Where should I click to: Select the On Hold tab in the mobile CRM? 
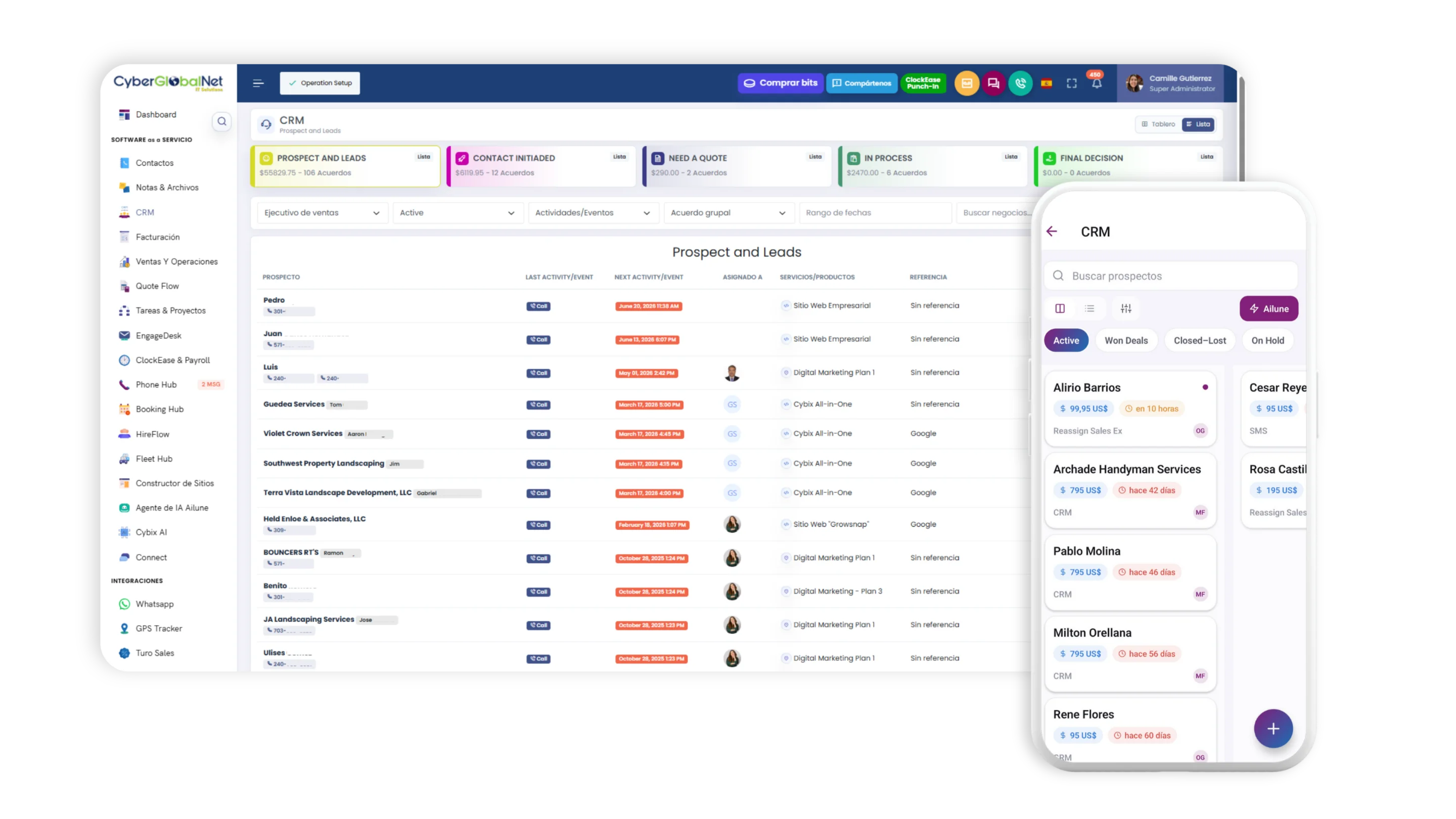[1267, 340]
